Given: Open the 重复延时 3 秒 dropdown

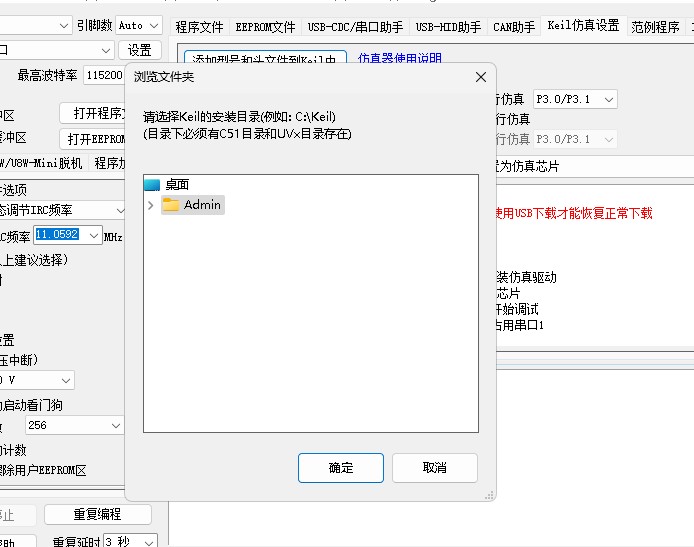Looking at the screenshot, I should point(130,542).
